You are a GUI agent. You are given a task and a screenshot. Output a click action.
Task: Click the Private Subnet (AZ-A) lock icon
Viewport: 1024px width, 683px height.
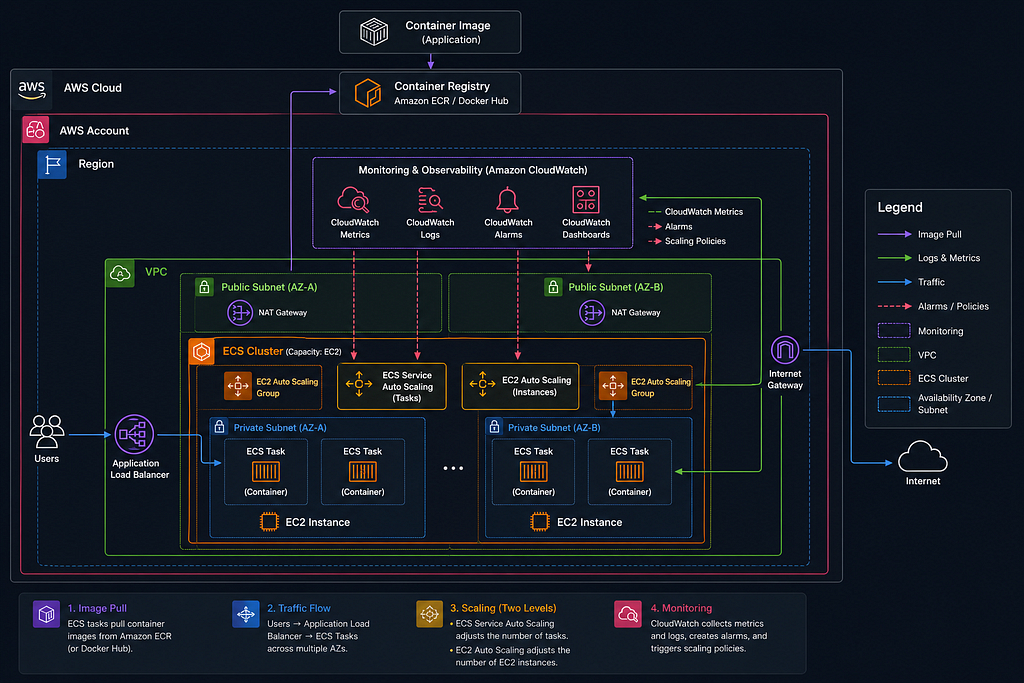point(219,427)
